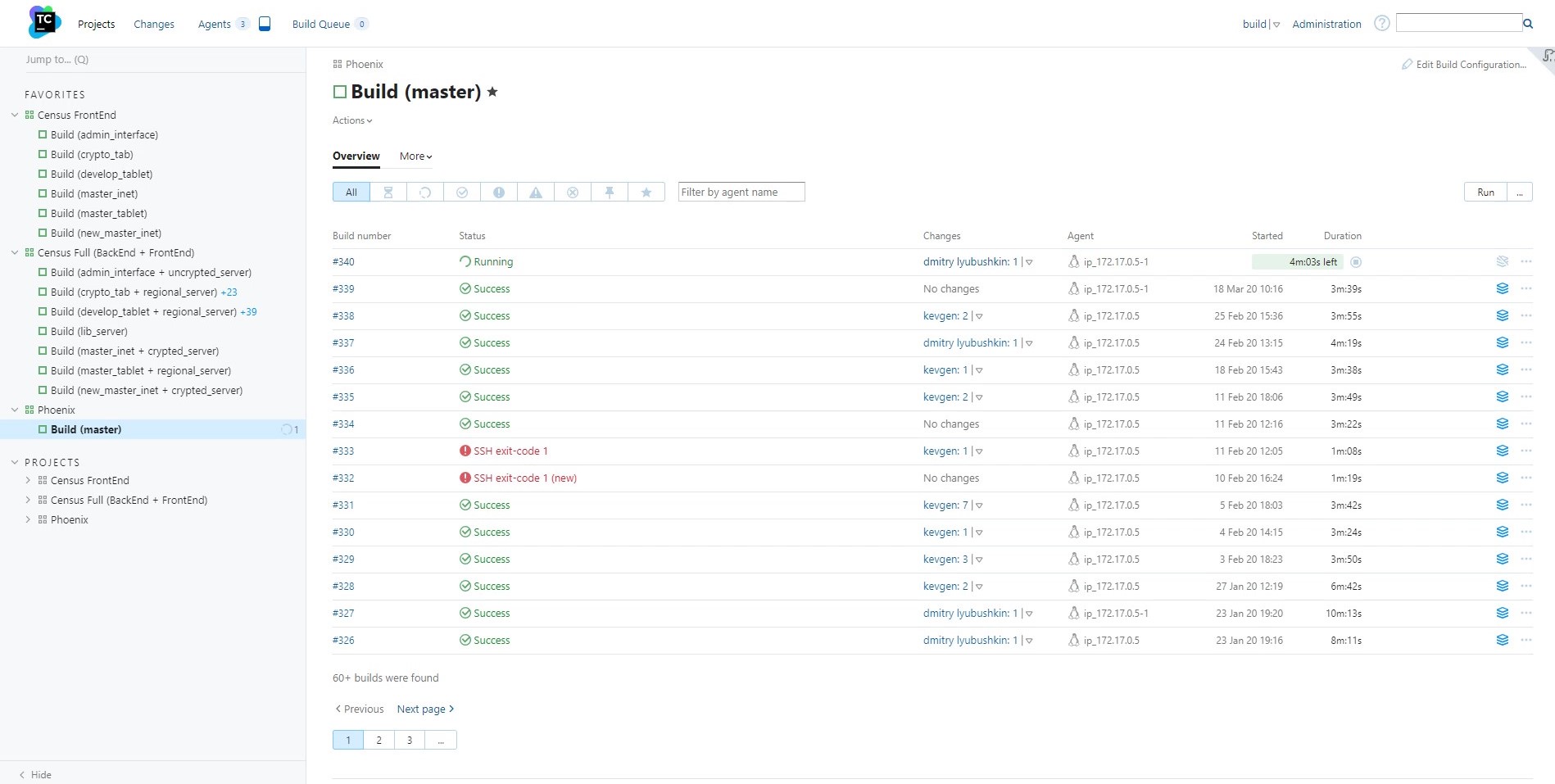Open more options for build #327

click(1526, 613)
